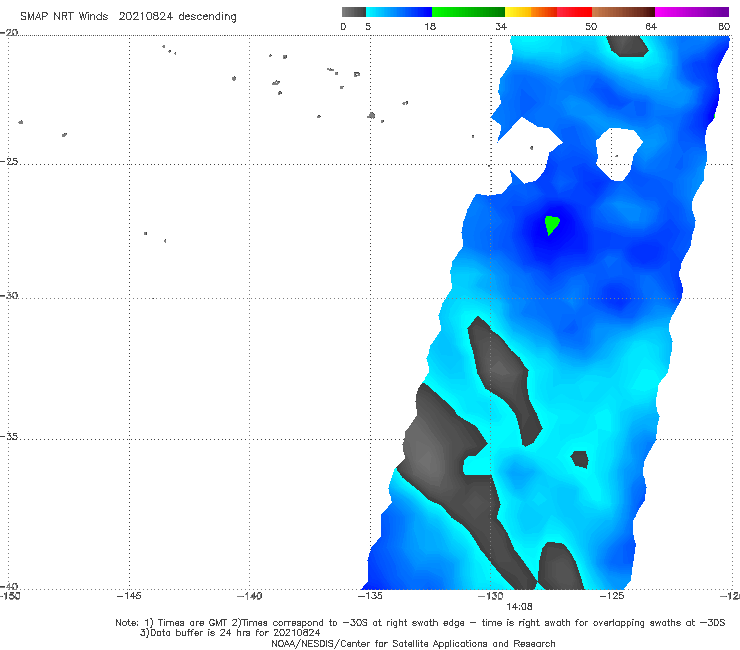This screenshot has width=740, height=650.
Task: Click the gray 0-5 segment of the colorbar
Action: (353, 12)
